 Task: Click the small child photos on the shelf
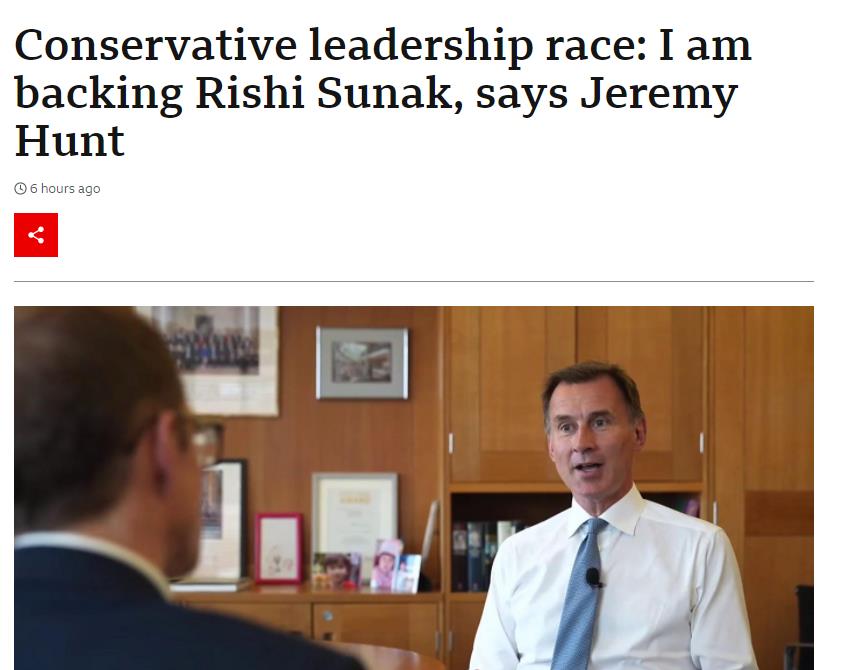click(x=366, y=567)
